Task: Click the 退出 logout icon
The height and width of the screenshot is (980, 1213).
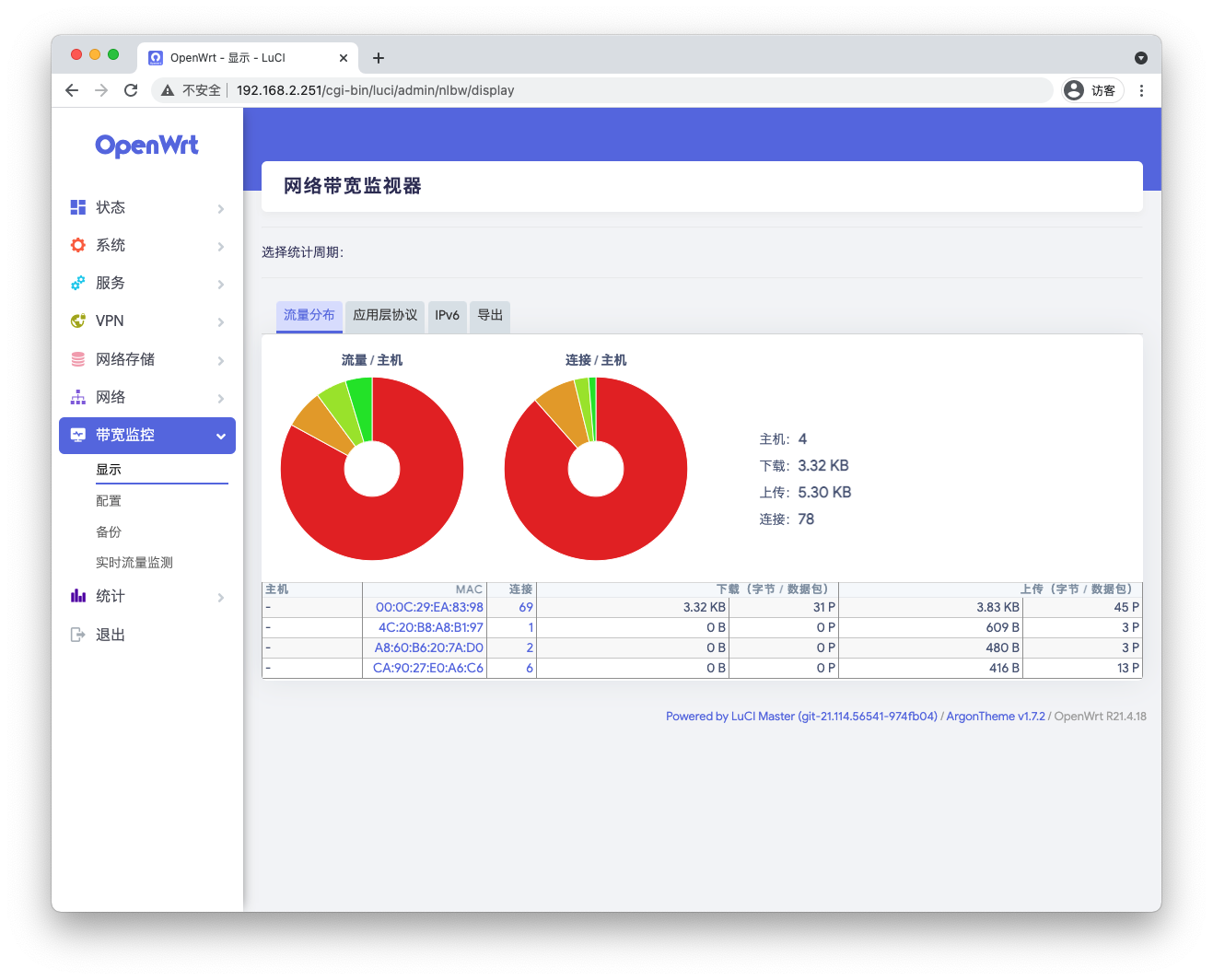Action: click(78, 635)
